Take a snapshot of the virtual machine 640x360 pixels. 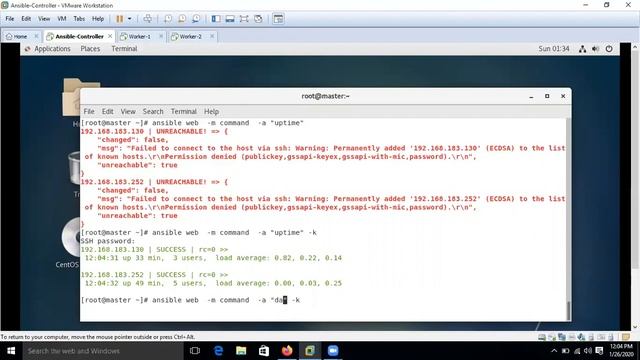168,19
